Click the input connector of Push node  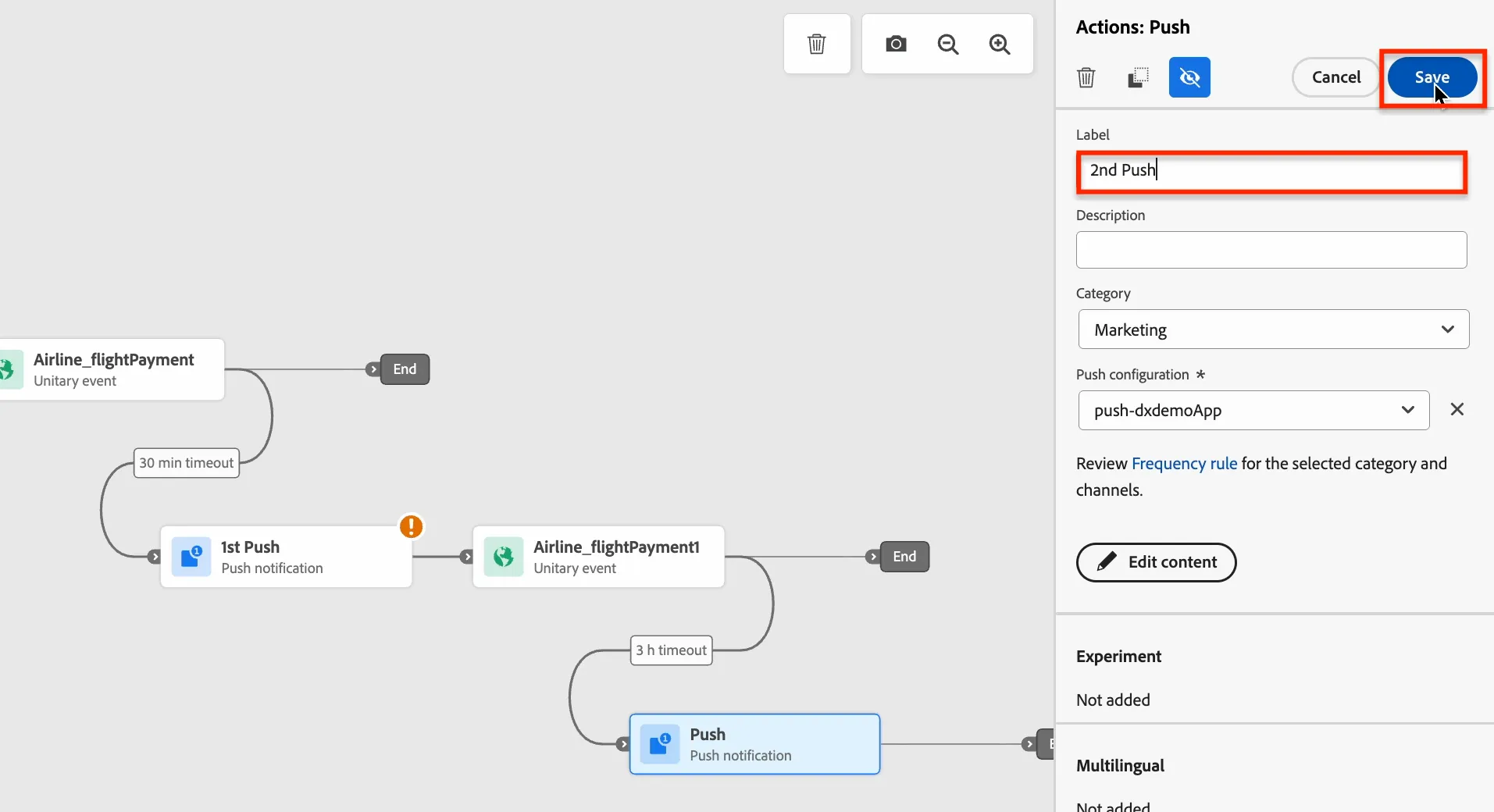pos(623,744)
